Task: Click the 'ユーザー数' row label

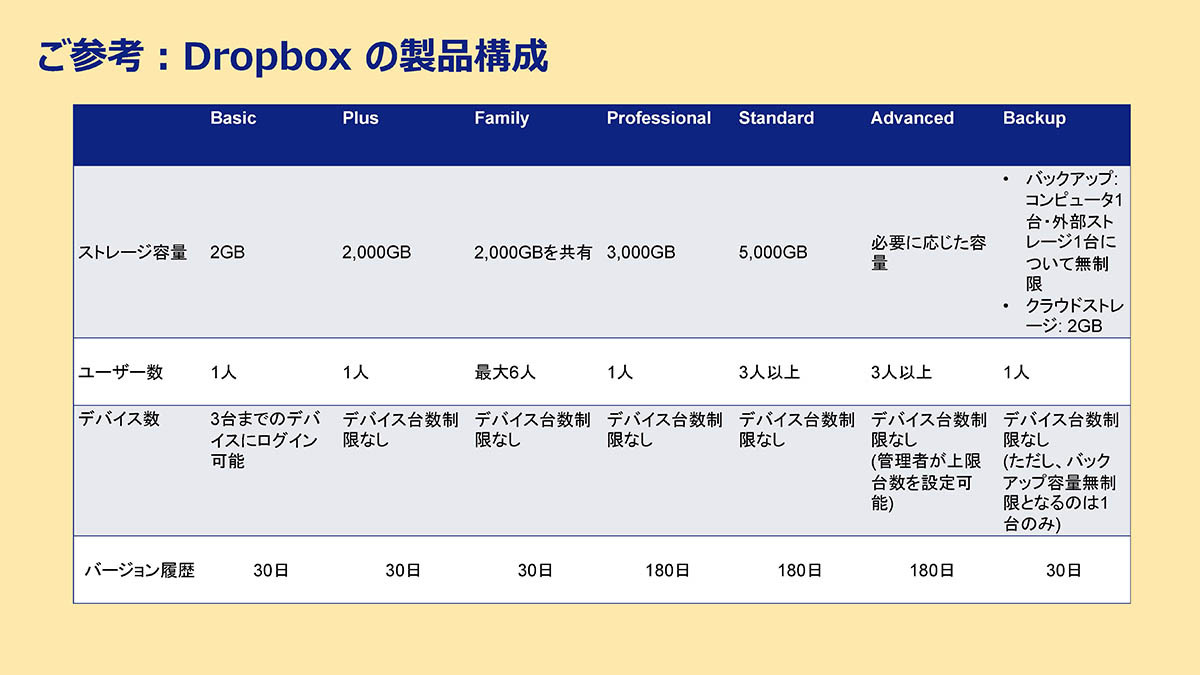Action: pyautogui.click(x=120, y=372)
